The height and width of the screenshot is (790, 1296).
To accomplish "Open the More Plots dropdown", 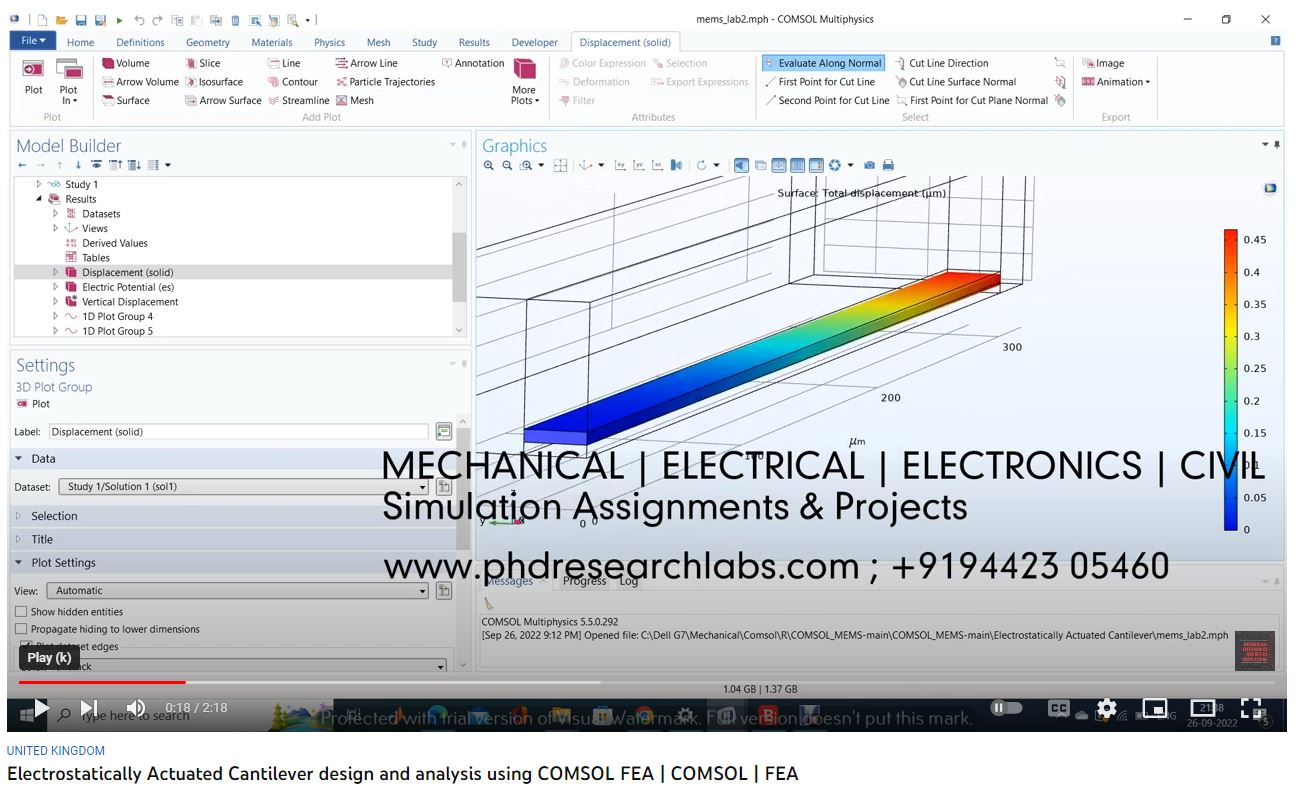I will coord(525,82).
